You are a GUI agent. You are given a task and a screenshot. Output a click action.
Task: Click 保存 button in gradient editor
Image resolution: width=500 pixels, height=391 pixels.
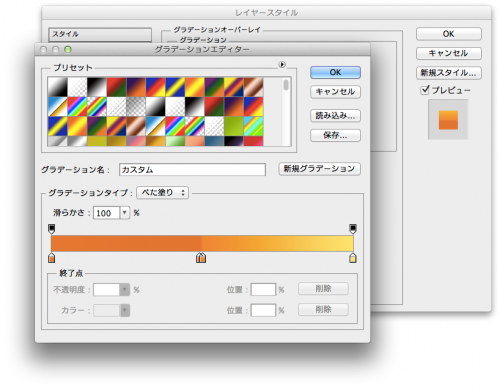(x=335, y=135)
